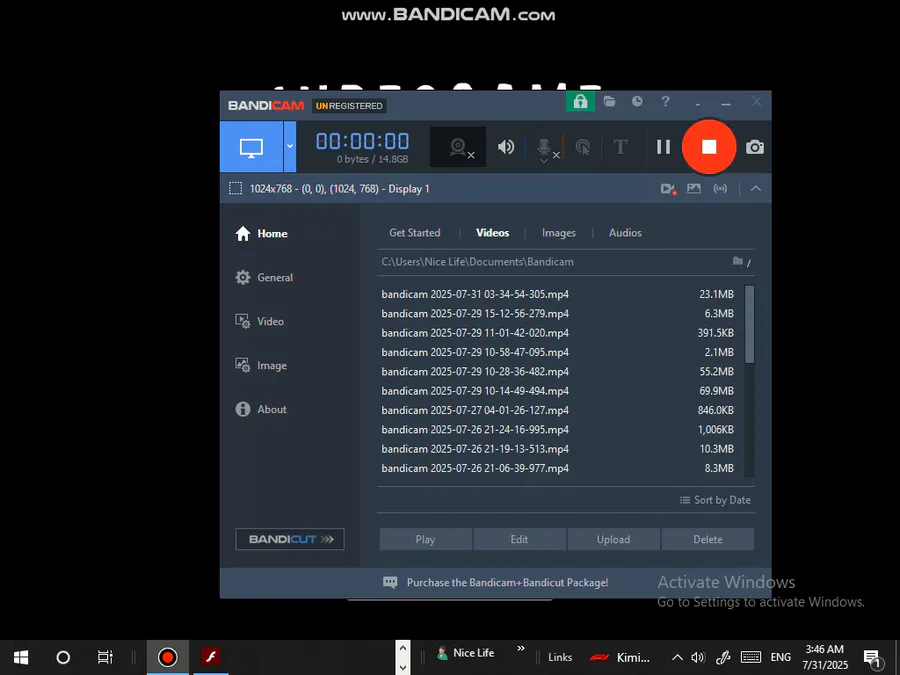The width and height of the screenshot is (900, 675).
Task: Click the rectangle selection area icon
Action: coord(235,189)
